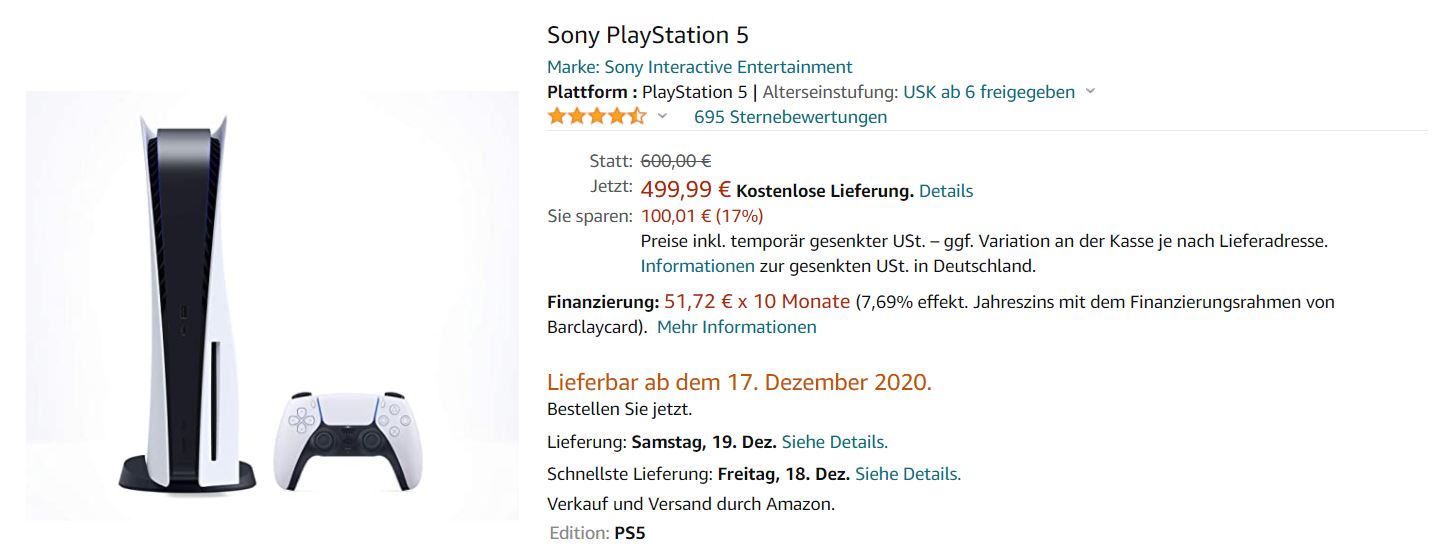The width and height of the screenshot is (1432, 558).
Task: Select the PS5 edition label
Action: tap(629, 533)
